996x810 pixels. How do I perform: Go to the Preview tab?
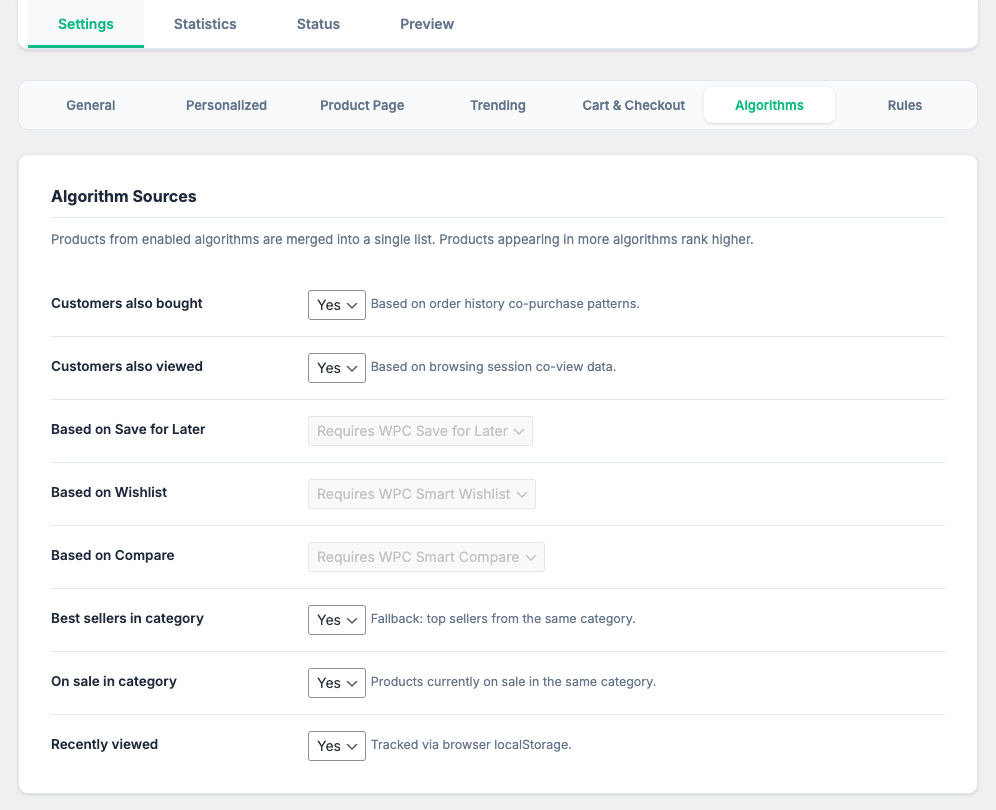[427, 24]
